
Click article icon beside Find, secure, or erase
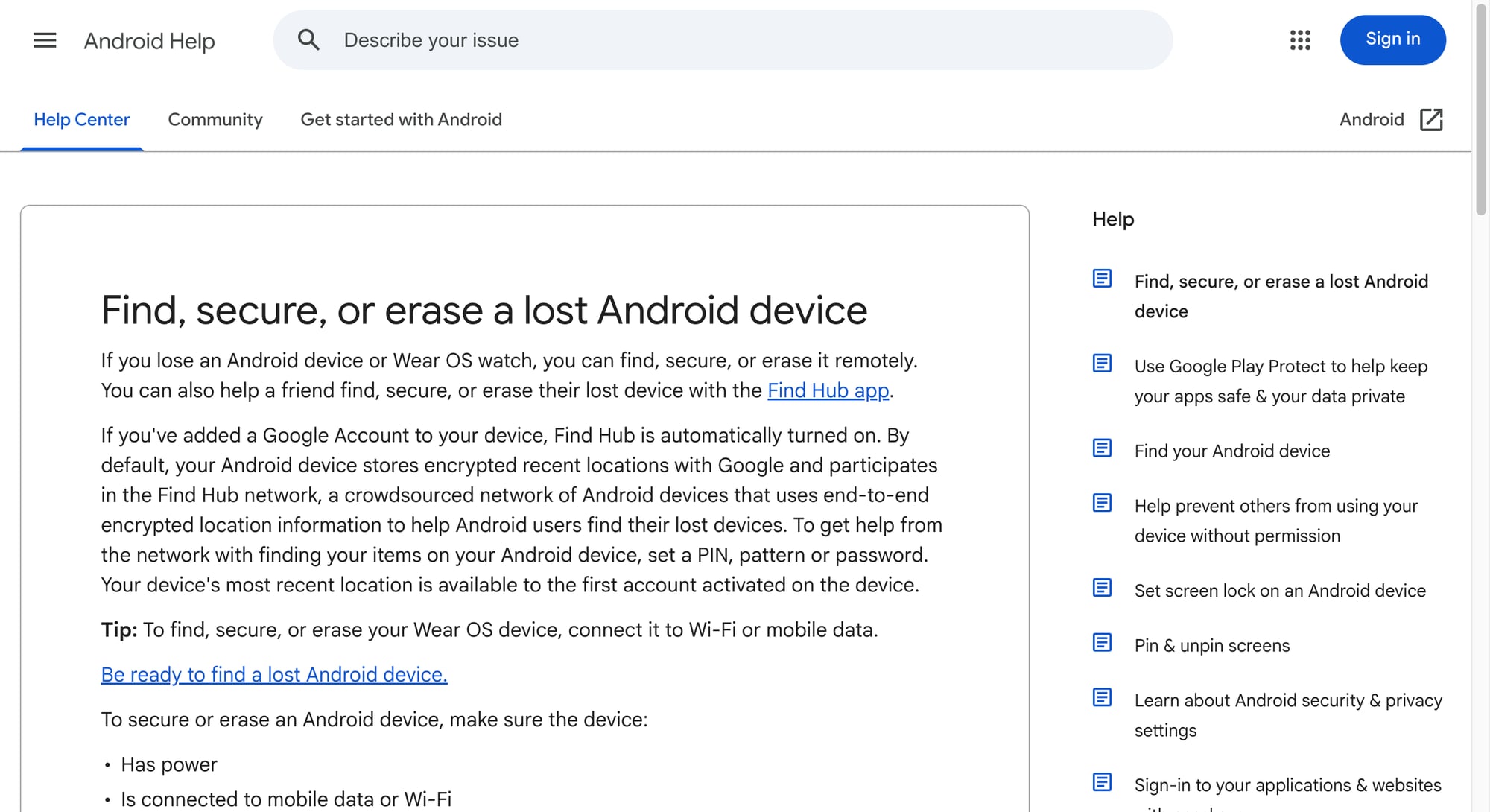pyautogui.click(x=1102, y=279)
